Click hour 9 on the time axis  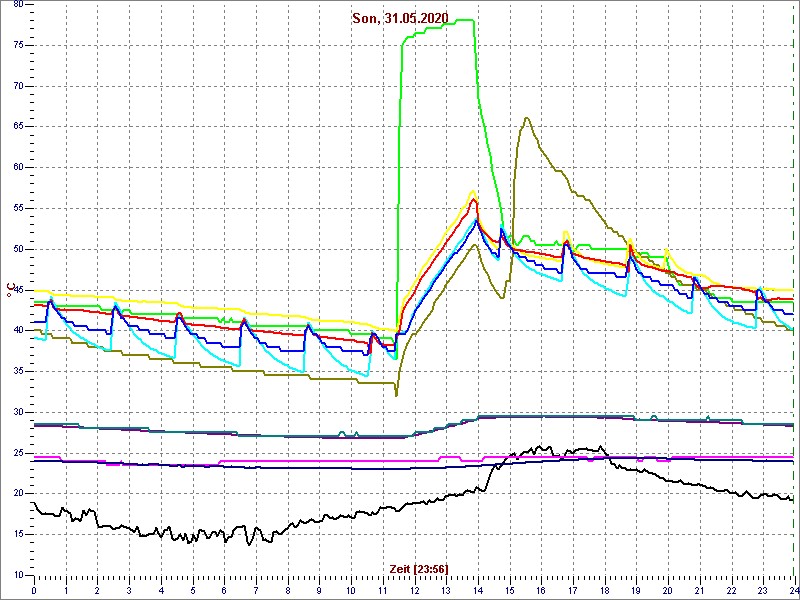pyautogui.click(x=319, y=590)
